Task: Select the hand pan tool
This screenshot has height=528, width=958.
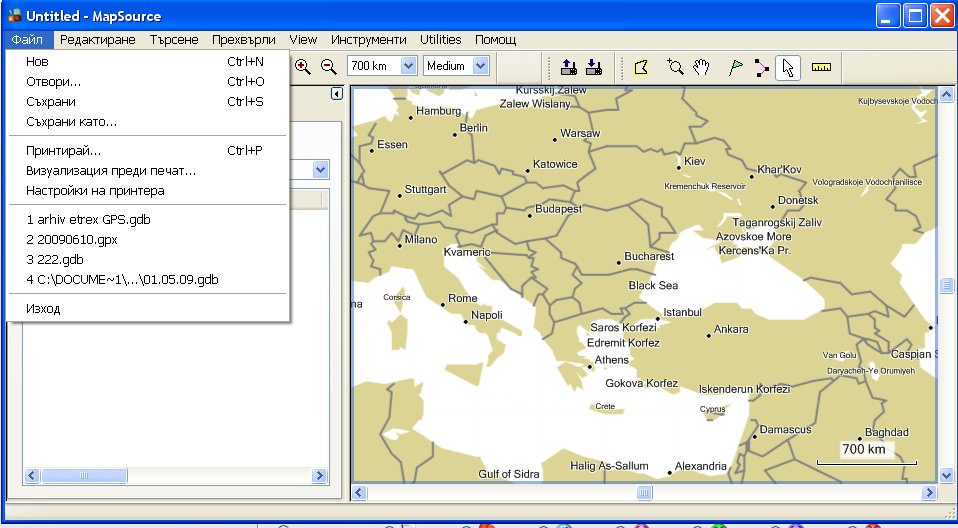Action: click(702, 67)
